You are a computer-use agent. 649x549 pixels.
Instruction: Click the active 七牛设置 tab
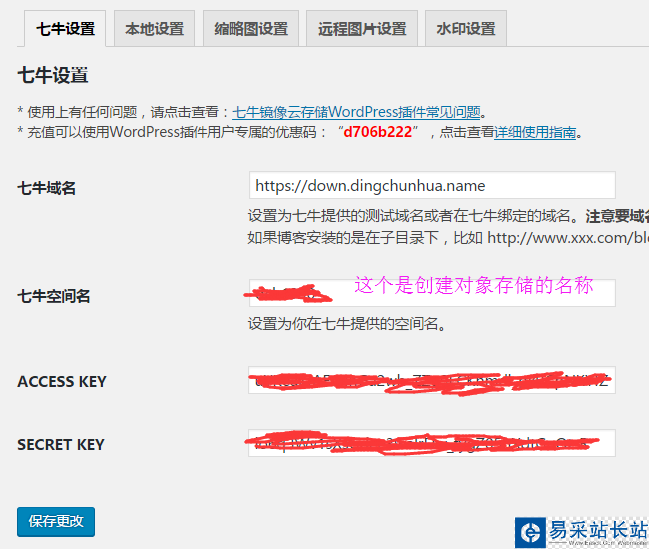pyautogui.click(x=65, y=29)
